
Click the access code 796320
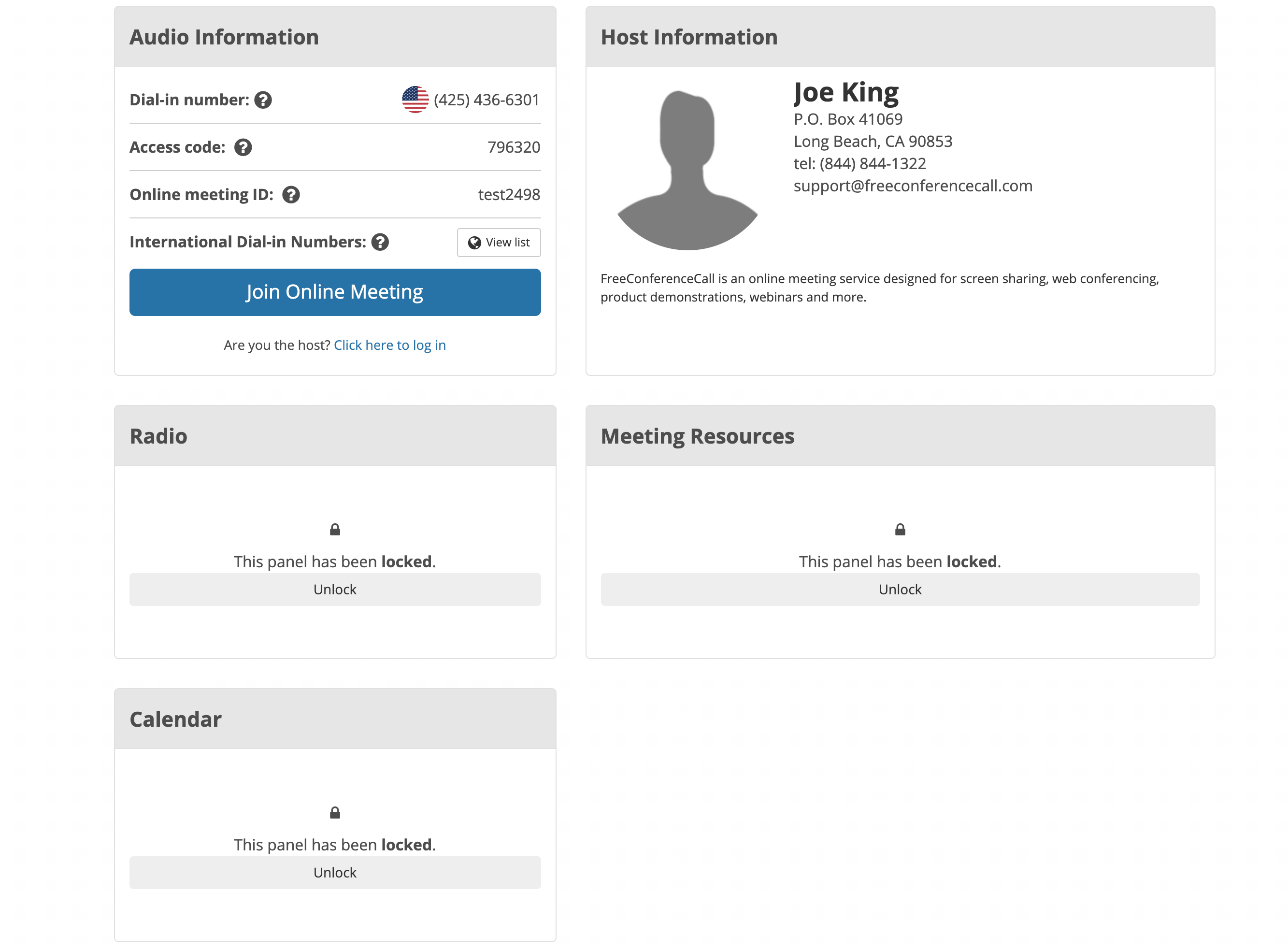tap(514, 148)
